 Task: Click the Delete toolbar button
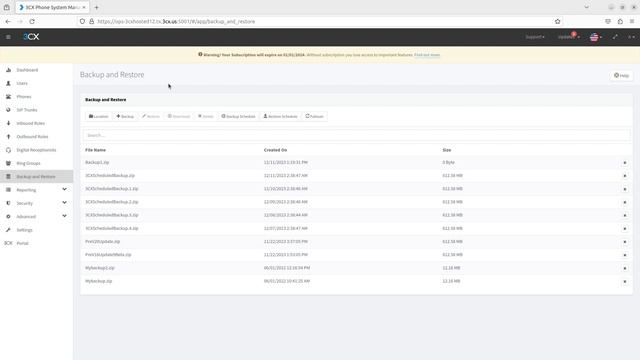(x=206, y=116)
